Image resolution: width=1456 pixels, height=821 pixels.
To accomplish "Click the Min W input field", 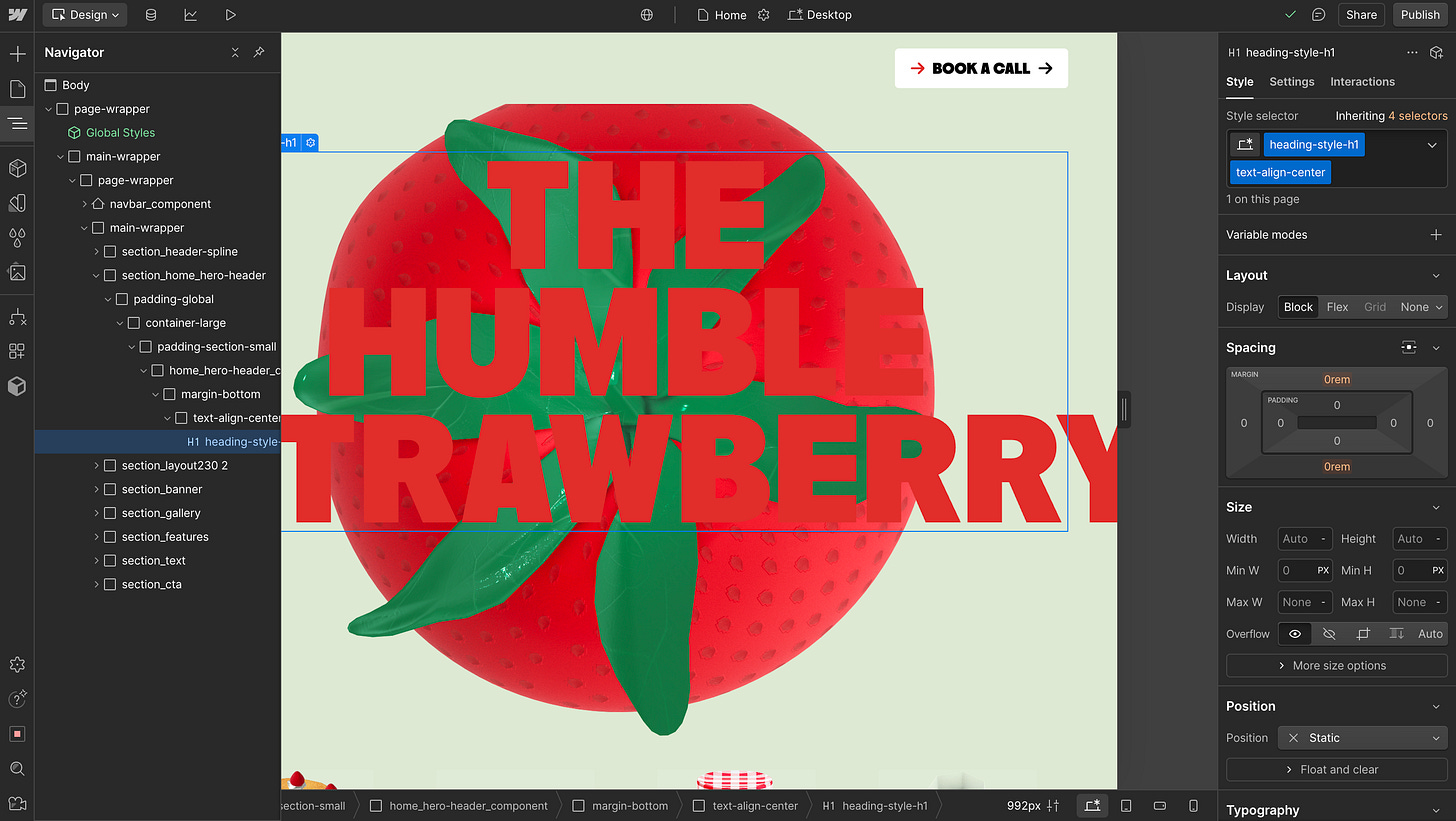I will (x=1304, y=571).
